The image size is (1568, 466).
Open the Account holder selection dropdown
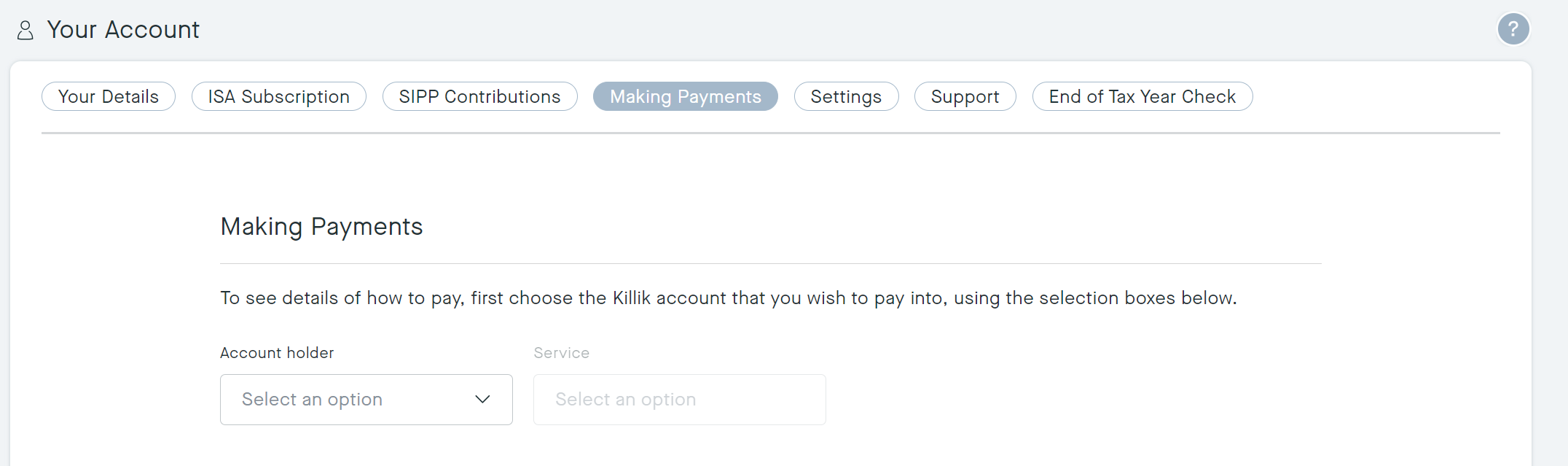366,400
